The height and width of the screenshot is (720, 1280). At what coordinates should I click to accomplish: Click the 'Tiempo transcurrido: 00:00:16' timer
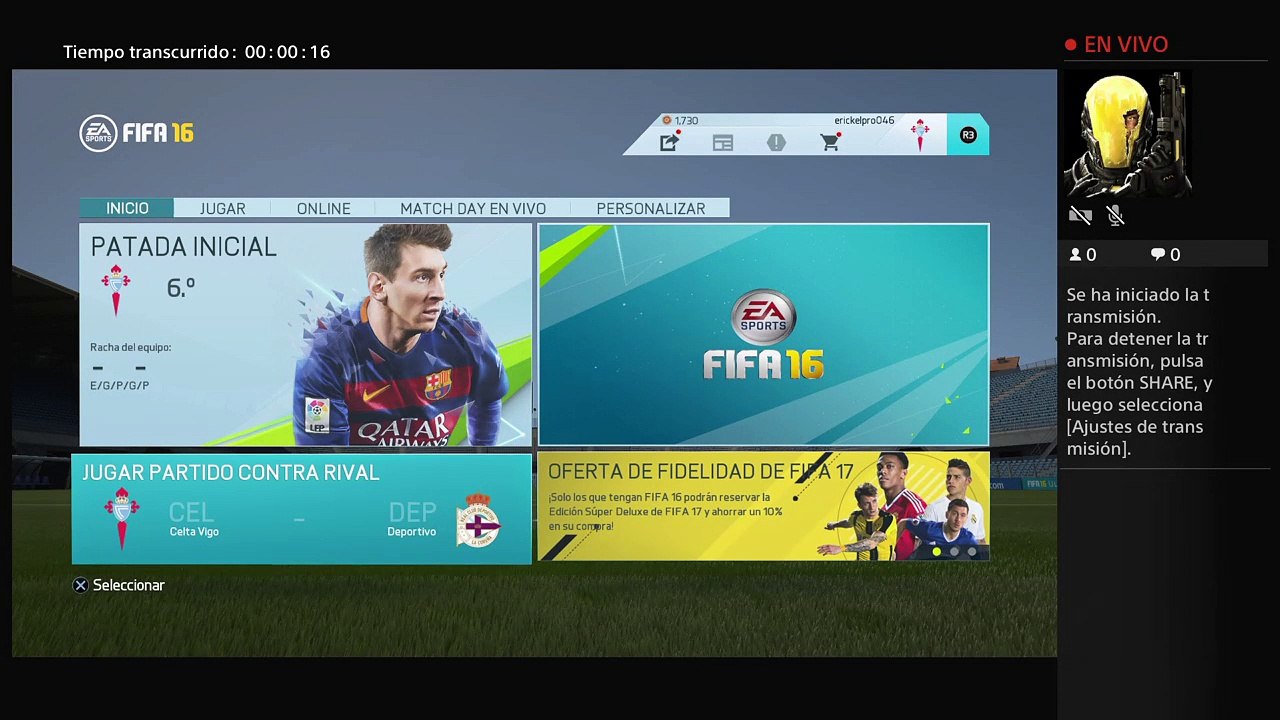[196, 52]
